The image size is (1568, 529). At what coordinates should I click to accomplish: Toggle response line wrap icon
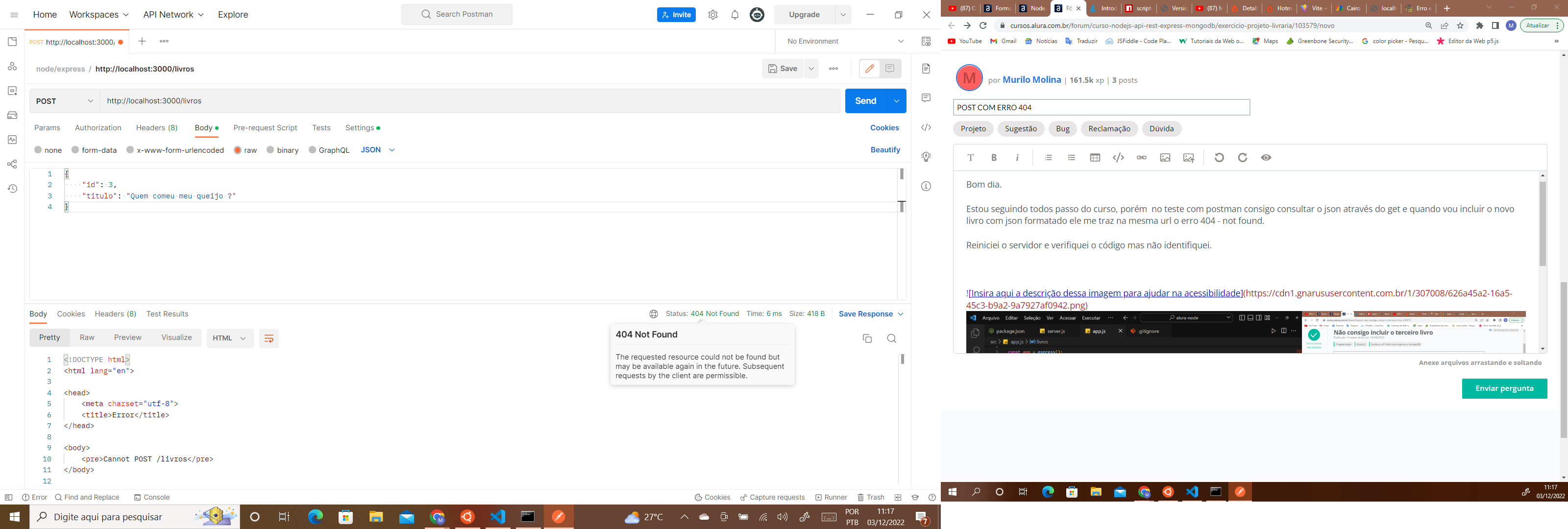click(269, 338)
